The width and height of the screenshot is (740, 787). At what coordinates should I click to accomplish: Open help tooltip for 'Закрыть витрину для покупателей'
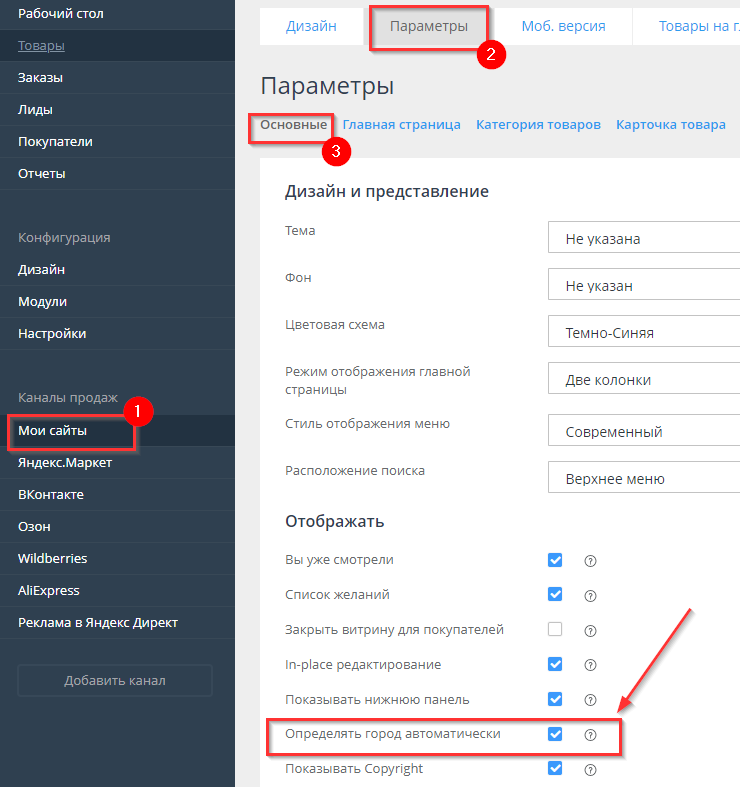[590, 631]
